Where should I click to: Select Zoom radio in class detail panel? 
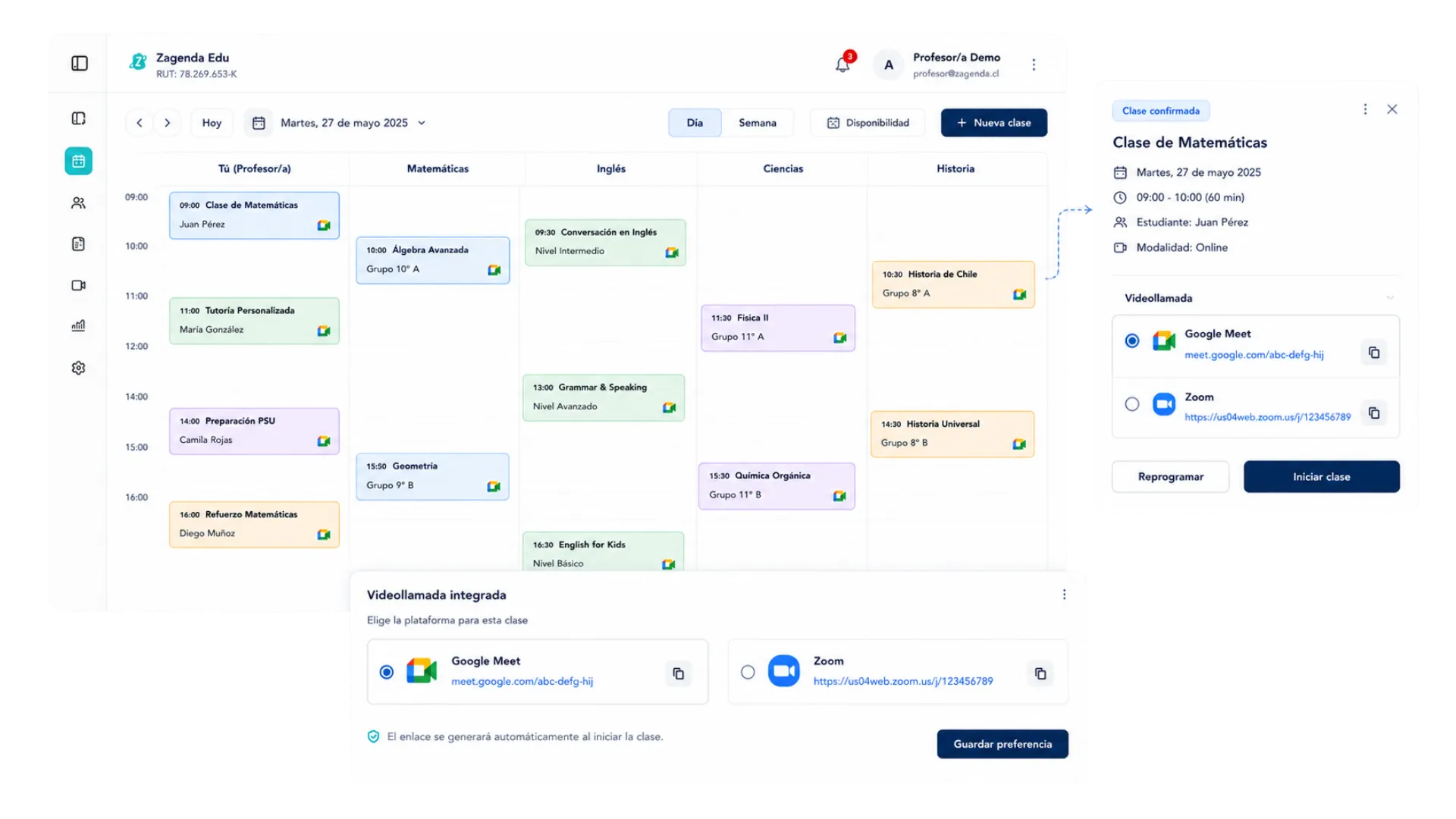(x=1132, y=404)
